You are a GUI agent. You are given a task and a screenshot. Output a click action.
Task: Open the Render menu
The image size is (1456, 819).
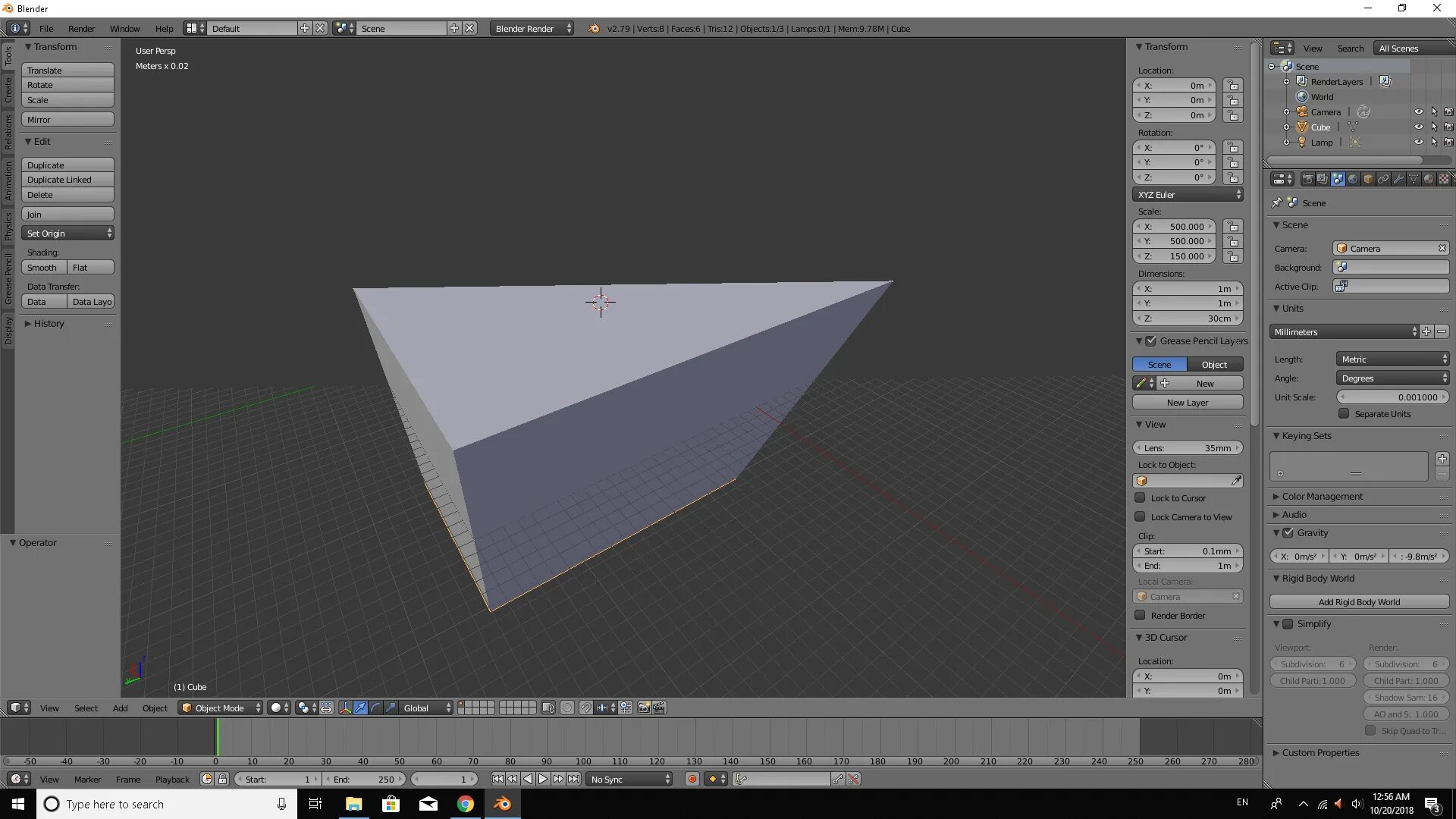pos(81,29)
